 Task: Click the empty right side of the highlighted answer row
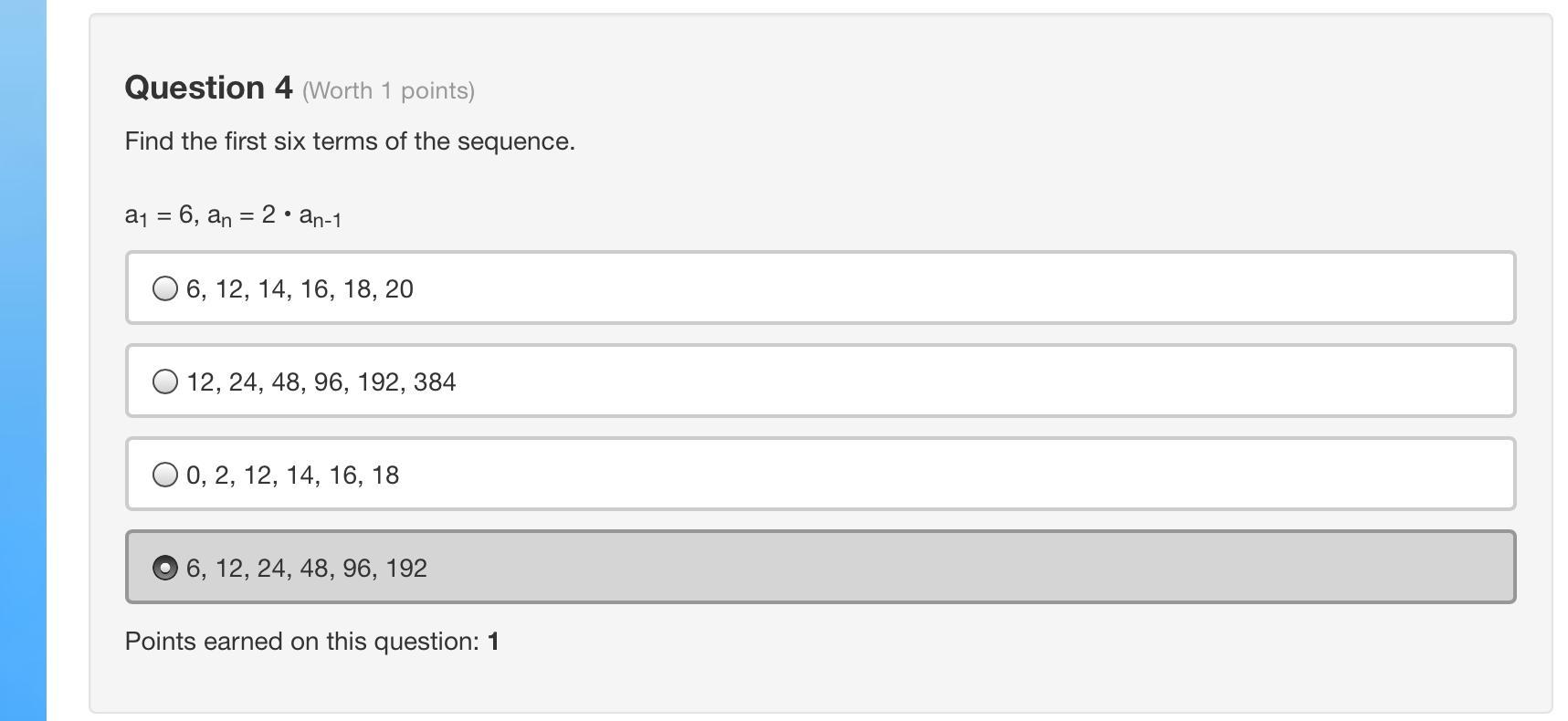tap(1005, 568)
